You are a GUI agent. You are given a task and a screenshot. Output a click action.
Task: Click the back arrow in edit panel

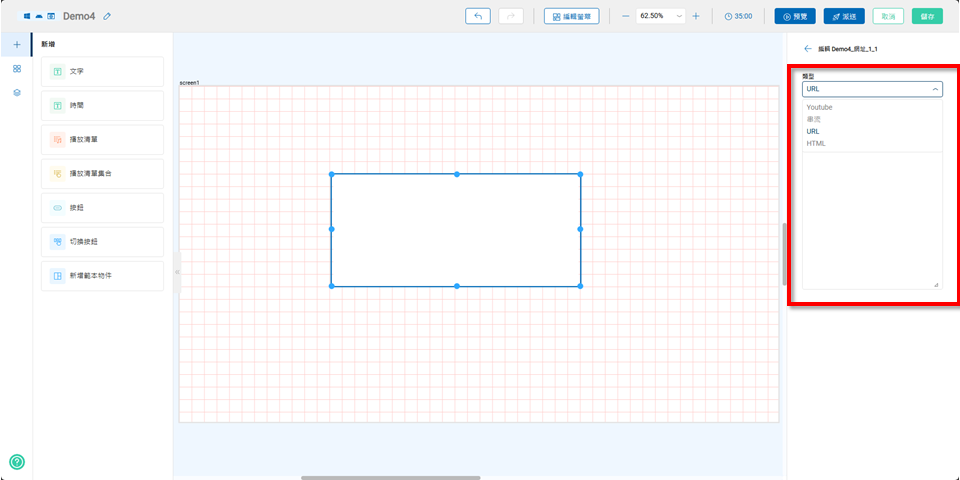(807, 48)
